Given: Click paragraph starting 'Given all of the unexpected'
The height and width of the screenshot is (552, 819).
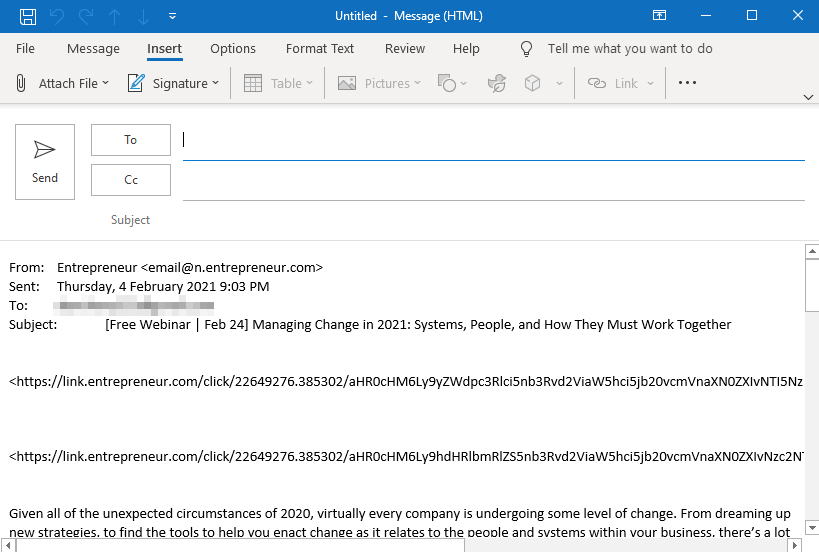Looking at the screenshot, I should coord(400,523).
